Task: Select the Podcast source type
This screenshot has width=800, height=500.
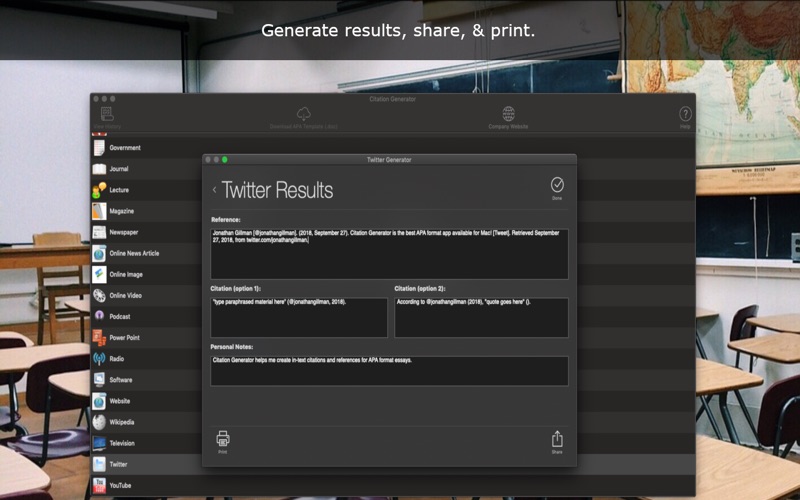Action: (x=120, y=316)
